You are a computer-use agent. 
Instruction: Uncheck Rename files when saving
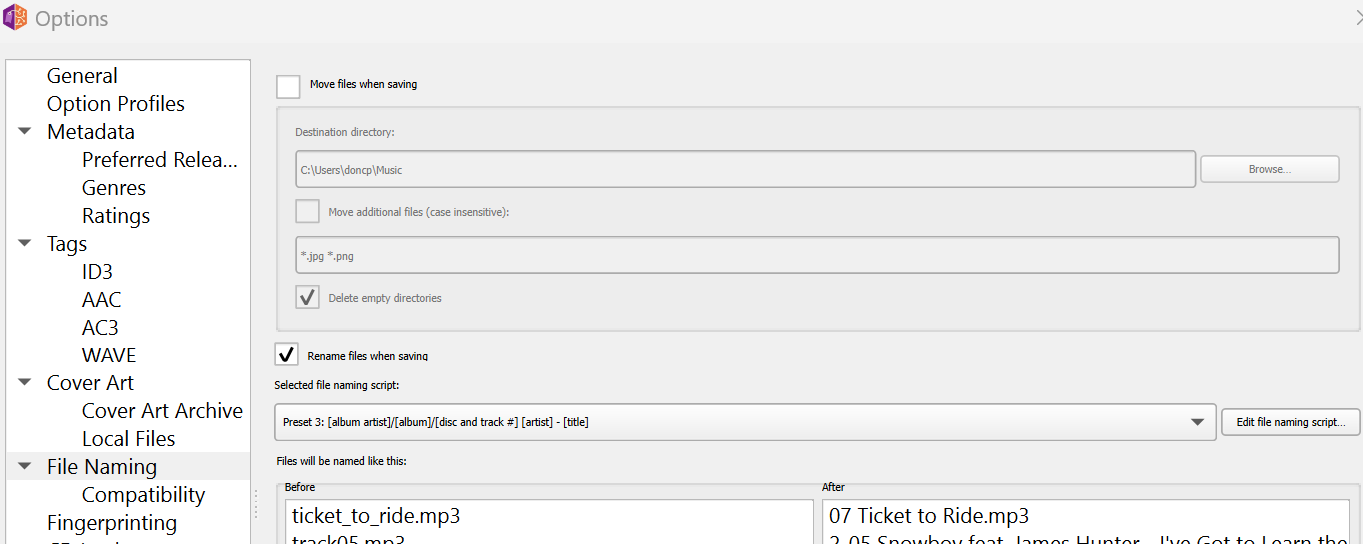(x=287, y=354)
